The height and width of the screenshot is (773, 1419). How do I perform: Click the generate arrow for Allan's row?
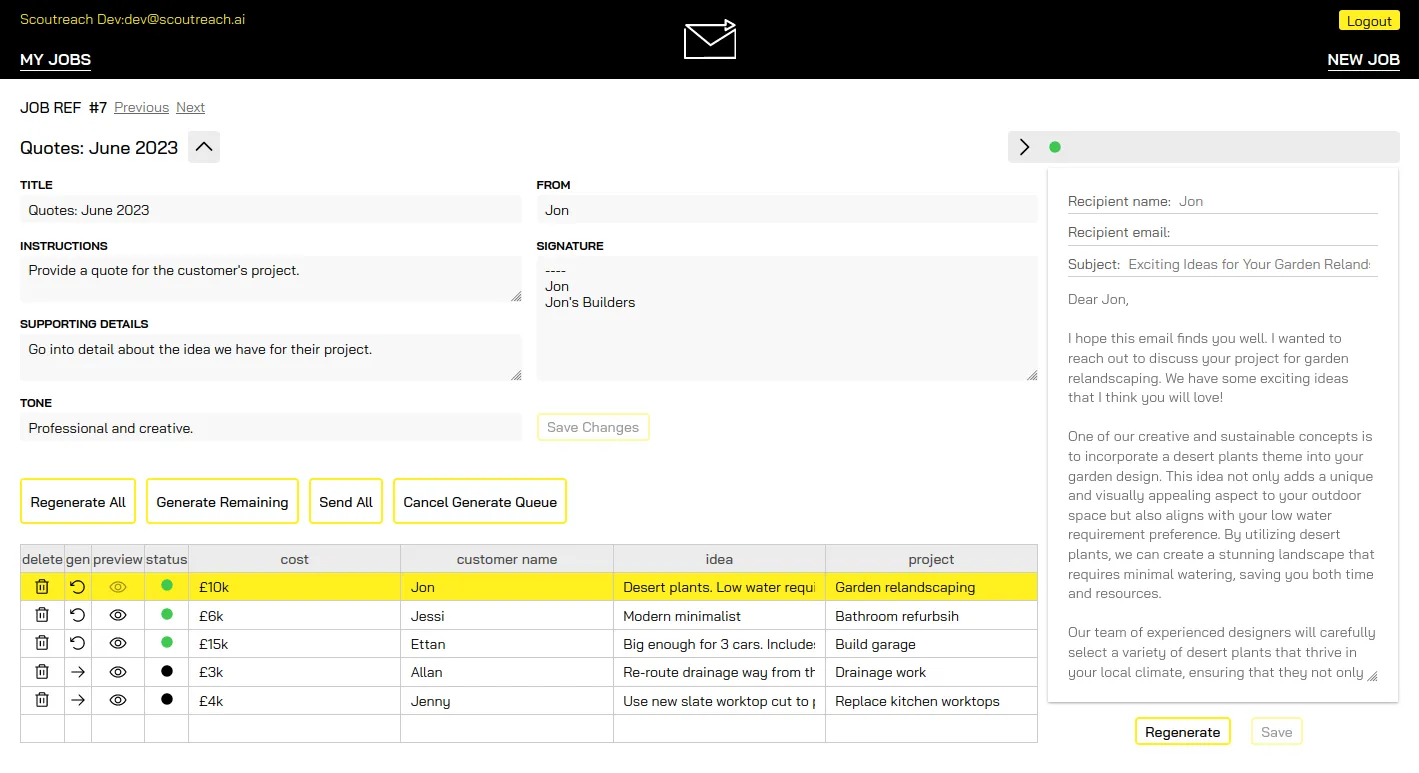[x=78, y=672]
